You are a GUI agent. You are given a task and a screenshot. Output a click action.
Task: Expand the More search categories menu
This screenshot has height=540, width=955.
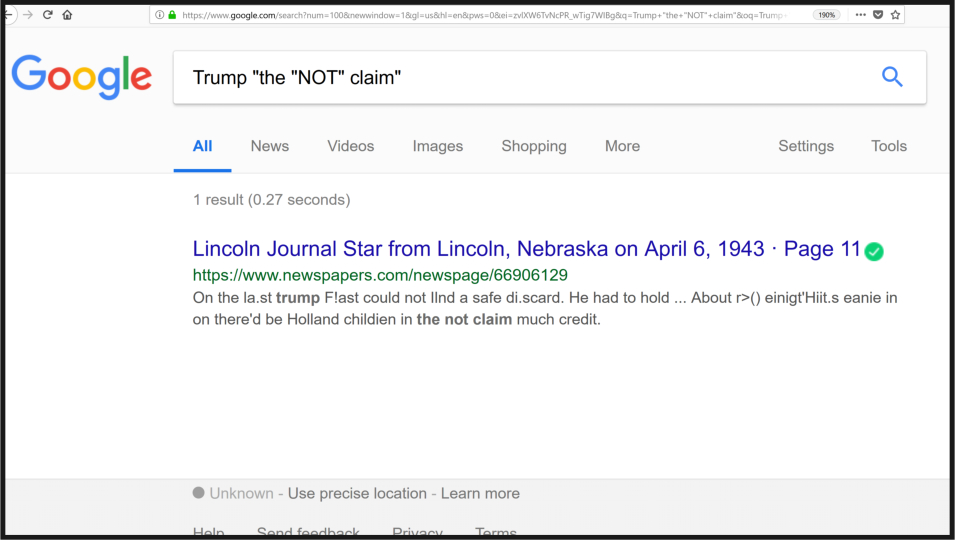(622, 146)
